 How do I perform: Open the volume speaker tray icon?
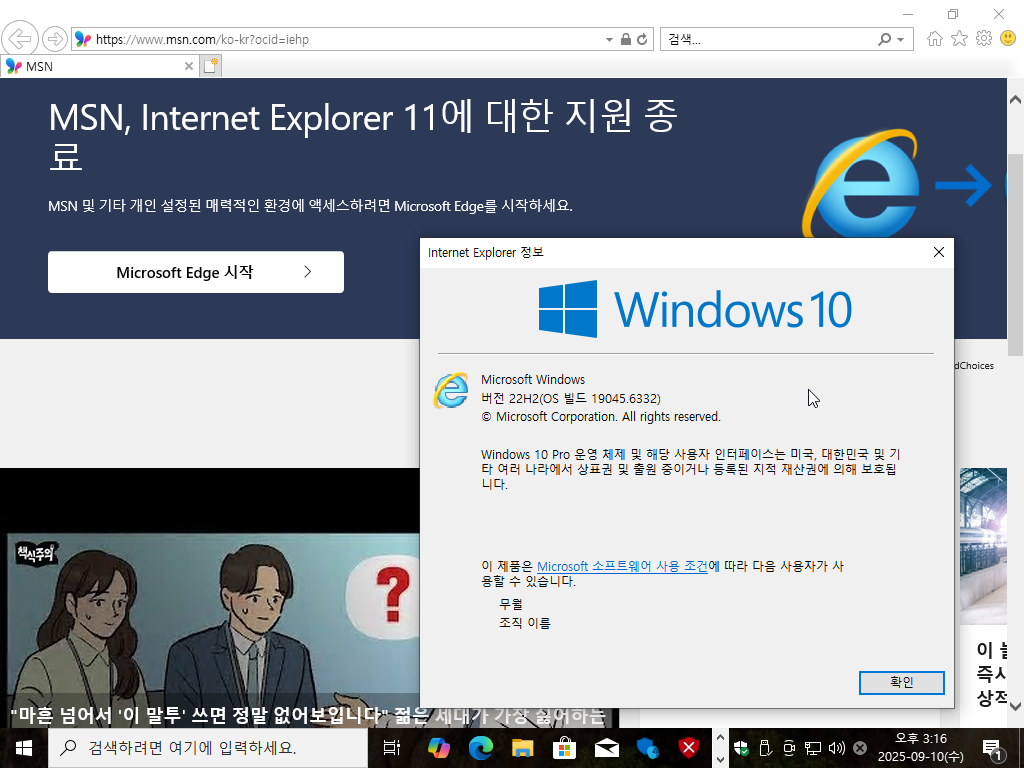click(x=837, y=748)
